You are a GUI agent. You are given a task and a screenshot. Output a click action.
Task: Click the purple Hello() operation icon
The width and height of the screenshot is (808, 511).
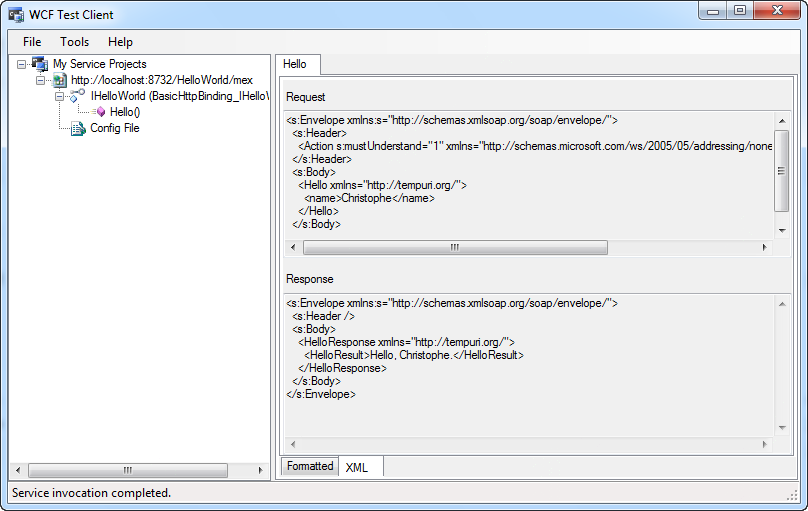click(100, 112)
